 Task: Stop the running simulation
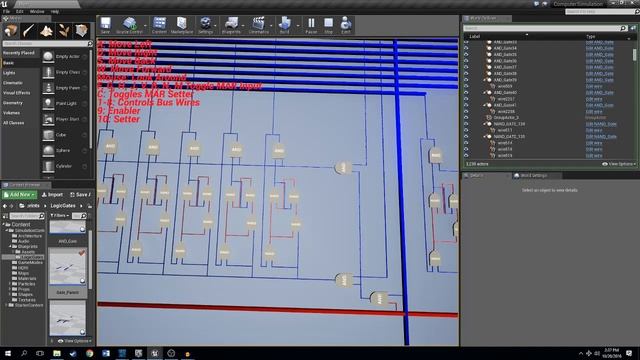328,25
